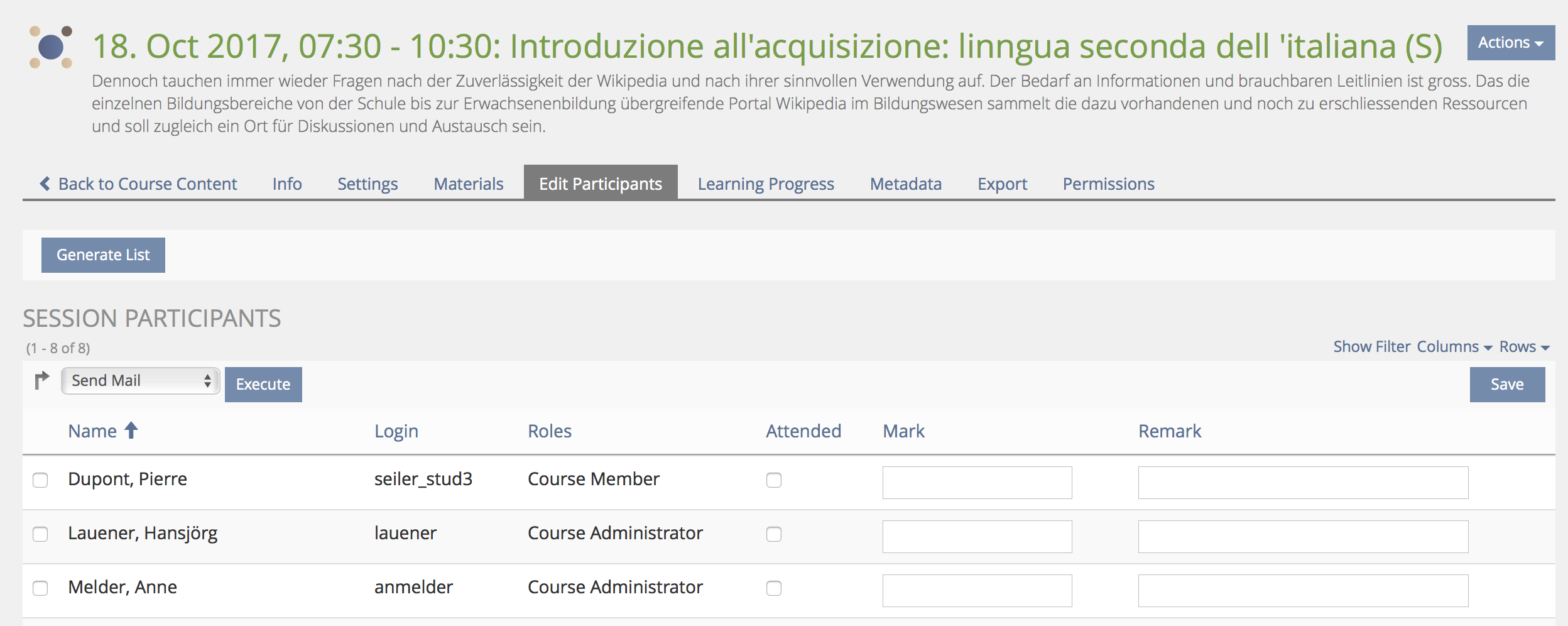Image resolution: width=1568 pixels, height=626 pixels.
Task: Switch to the Learning Progress tab
Action: (766, 184)
